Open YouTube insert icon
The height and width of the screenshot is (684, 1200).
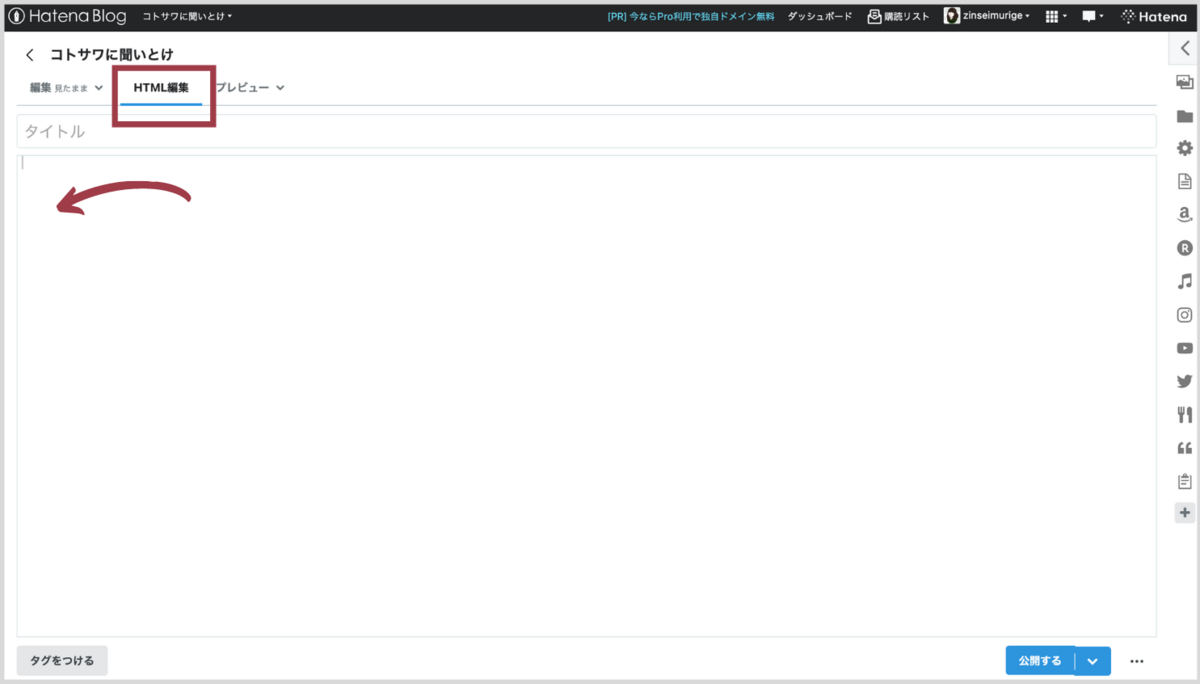pyautogui.click(x=1184, y=348)
